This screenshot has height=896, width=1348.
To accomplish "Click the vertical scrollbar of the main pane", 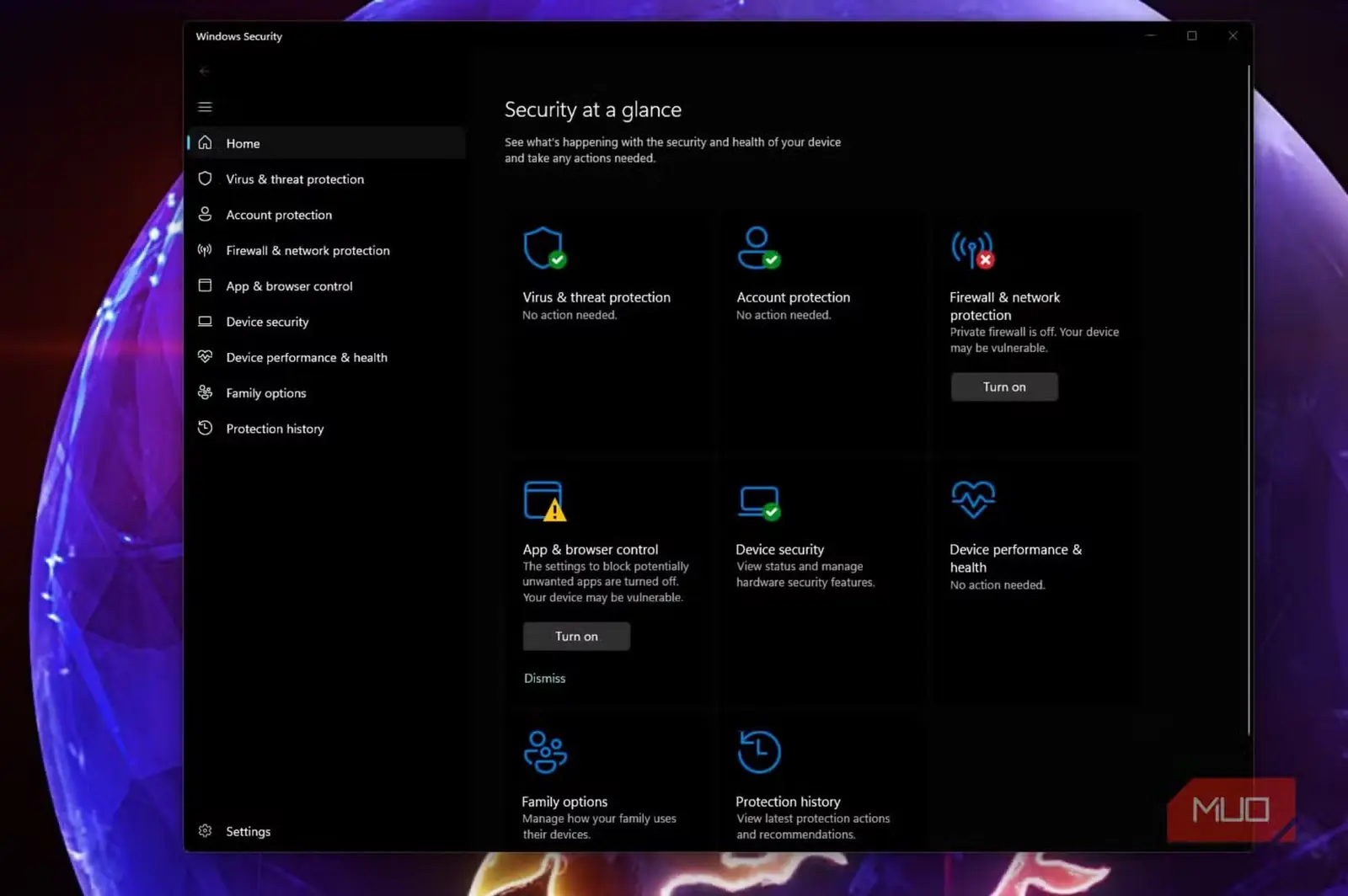I will pyautogui.click(x=1249, y=401).
